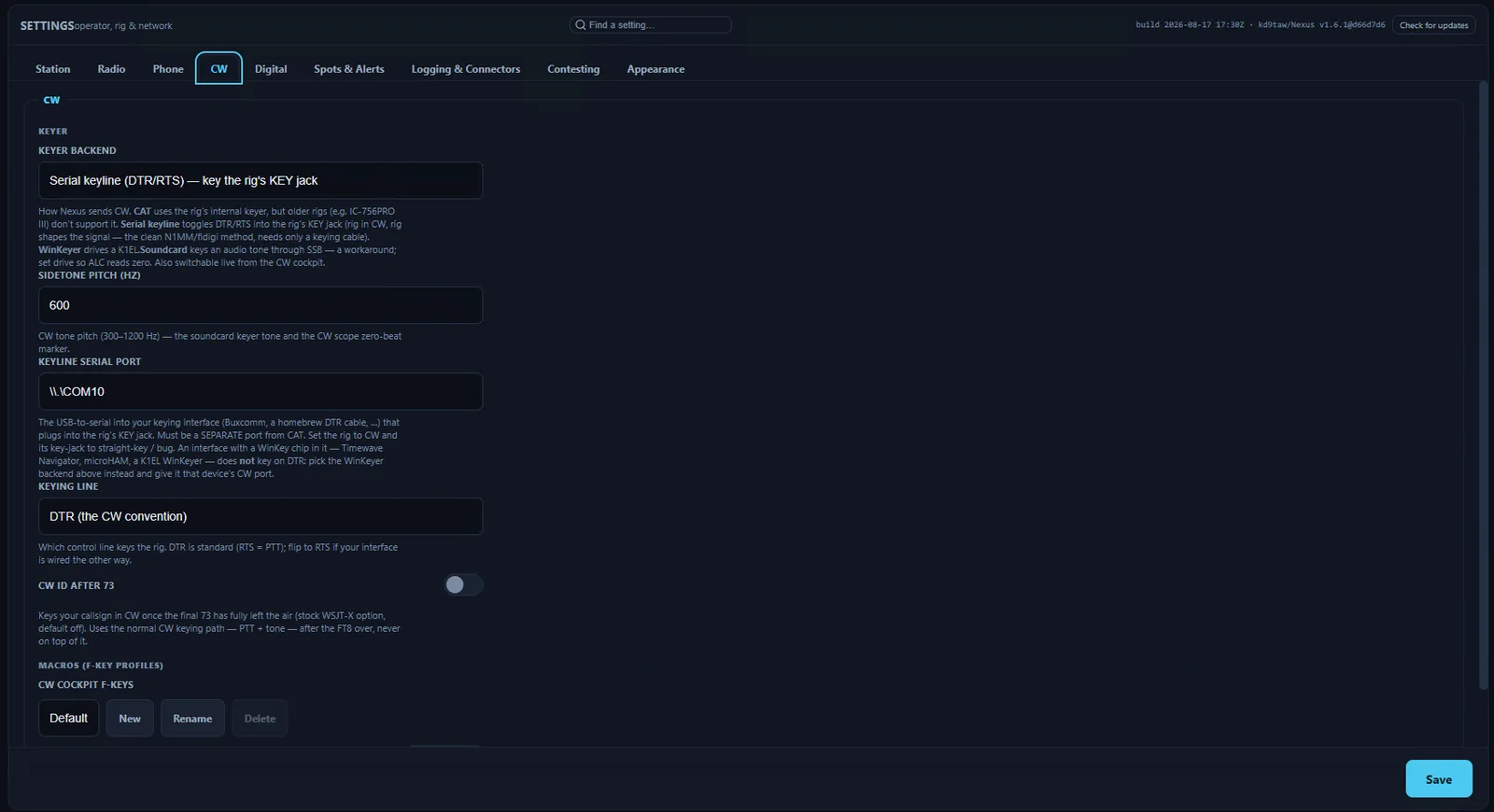
Task: Open the Station tab
Action: tap(53, 69)
